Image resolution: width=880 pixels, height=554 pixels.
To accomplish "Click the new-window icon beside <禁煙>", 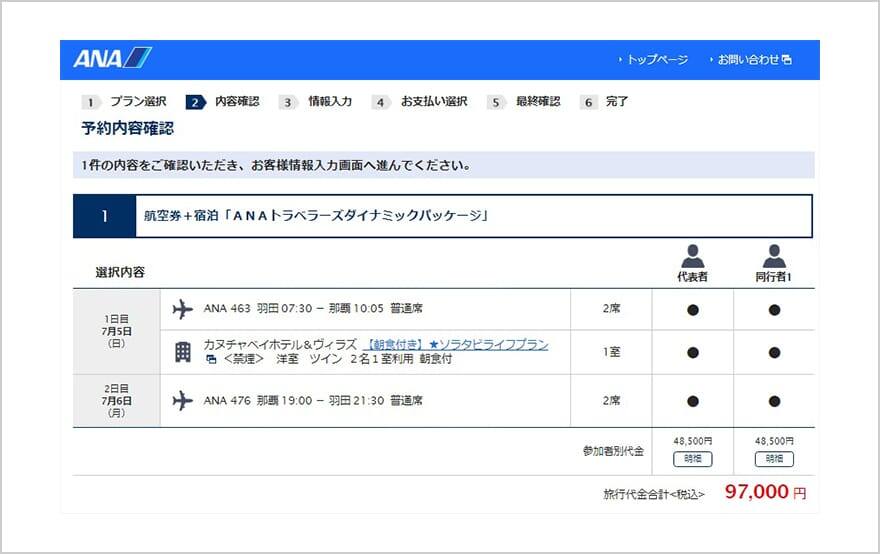I will click(211, 359).
